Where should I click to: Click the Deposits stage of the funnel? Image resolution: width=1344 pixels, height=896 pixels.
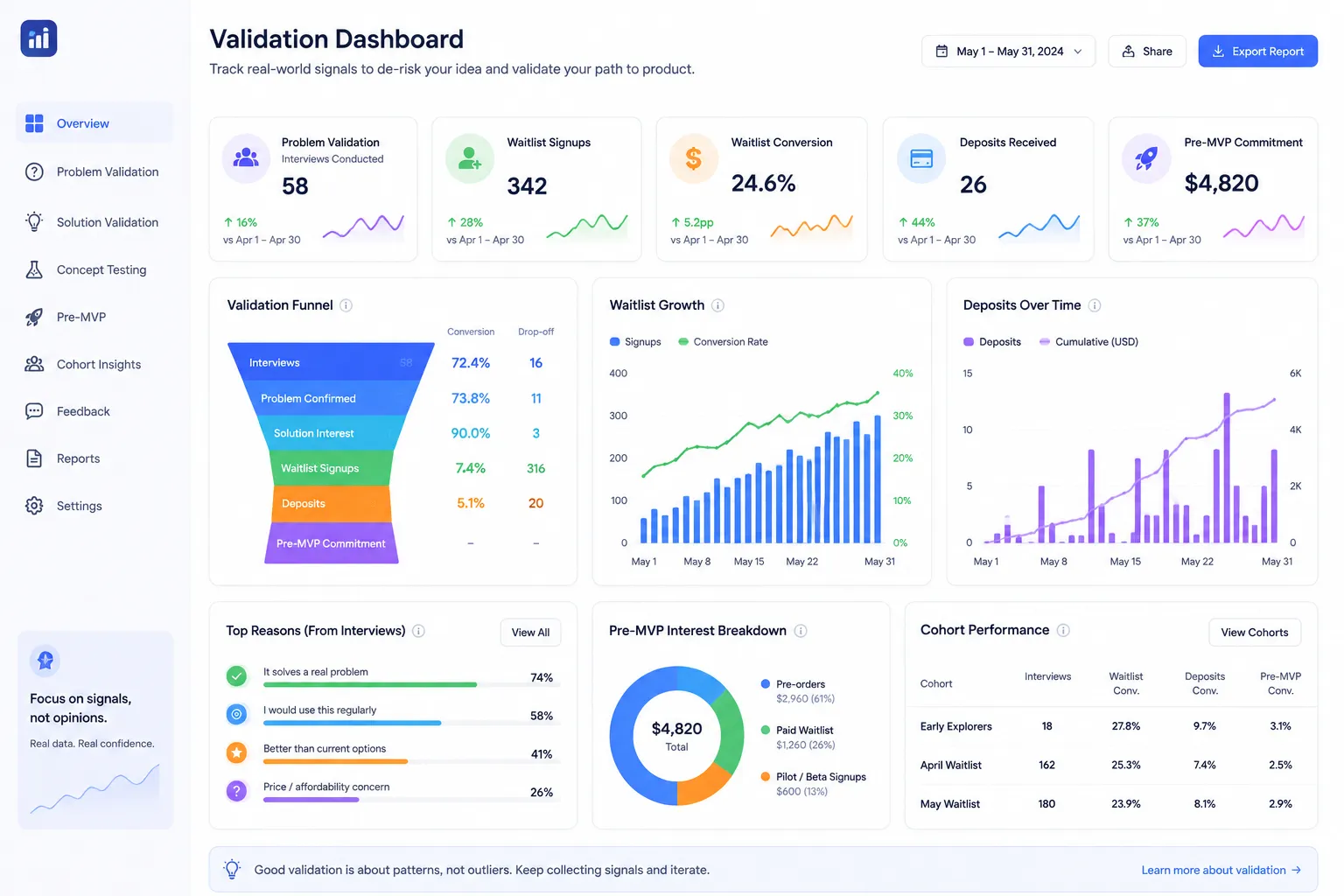click(331, 503)
